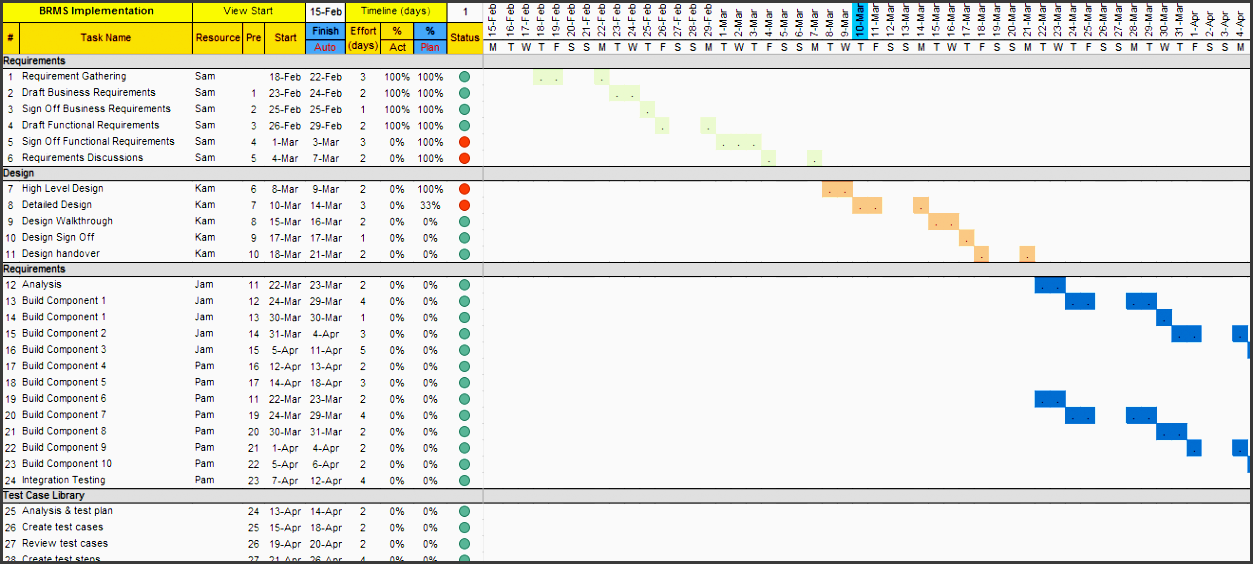Viewport: 1253px width, 564px height.
Task: Click the green status circle for Requirement Gathering
Action: 464,77
